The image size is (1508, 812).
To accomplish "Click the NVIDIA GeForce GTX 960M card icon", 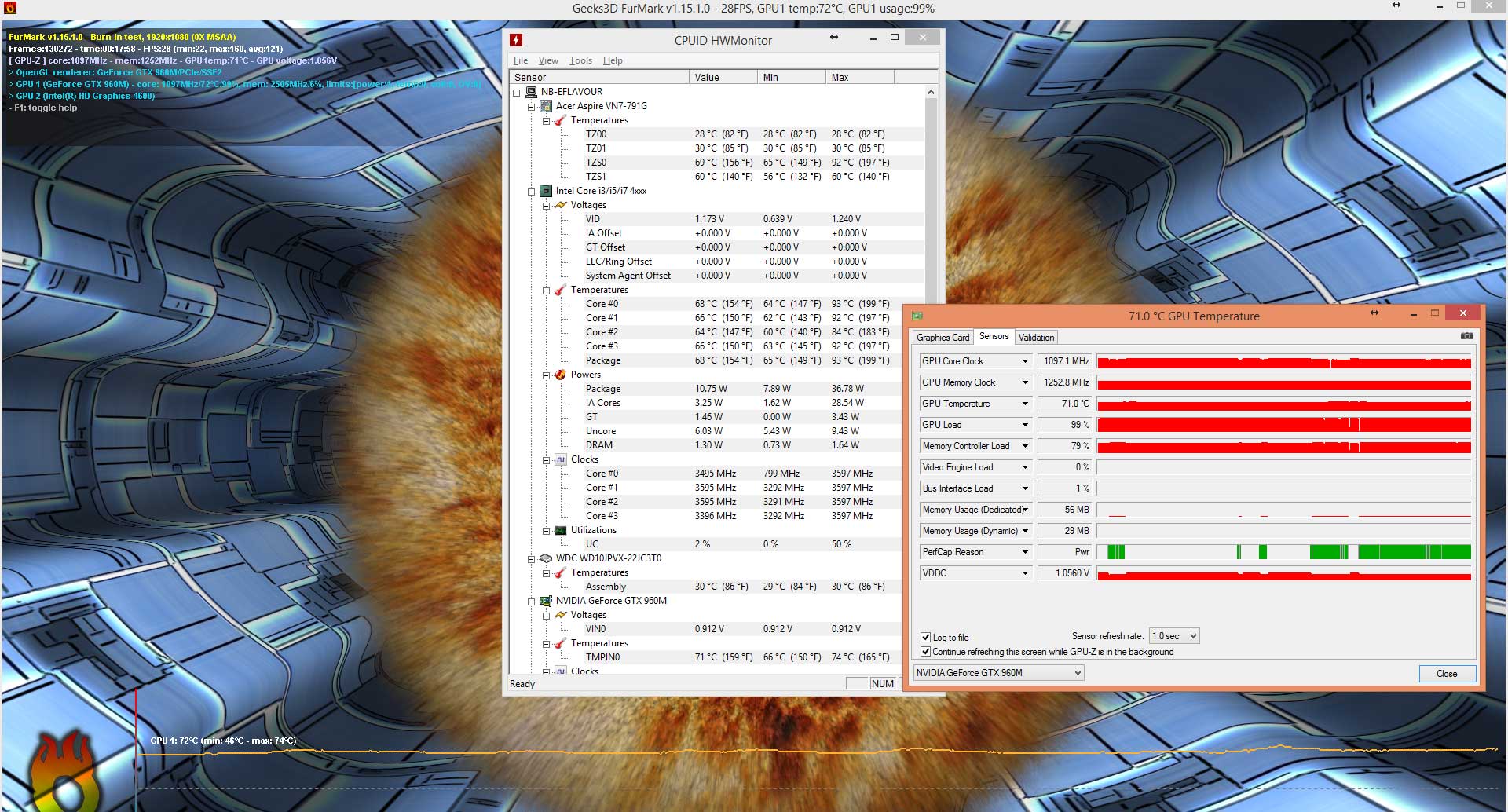I will coord(546,601).
